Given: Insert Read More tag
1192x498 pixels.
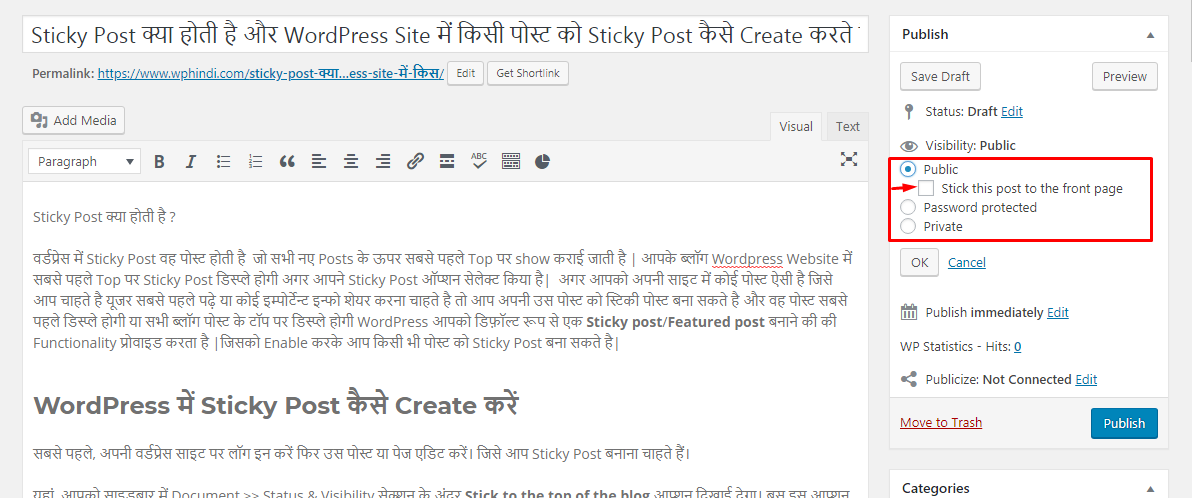Looking at the screenshot, I should tap(447, 161).
